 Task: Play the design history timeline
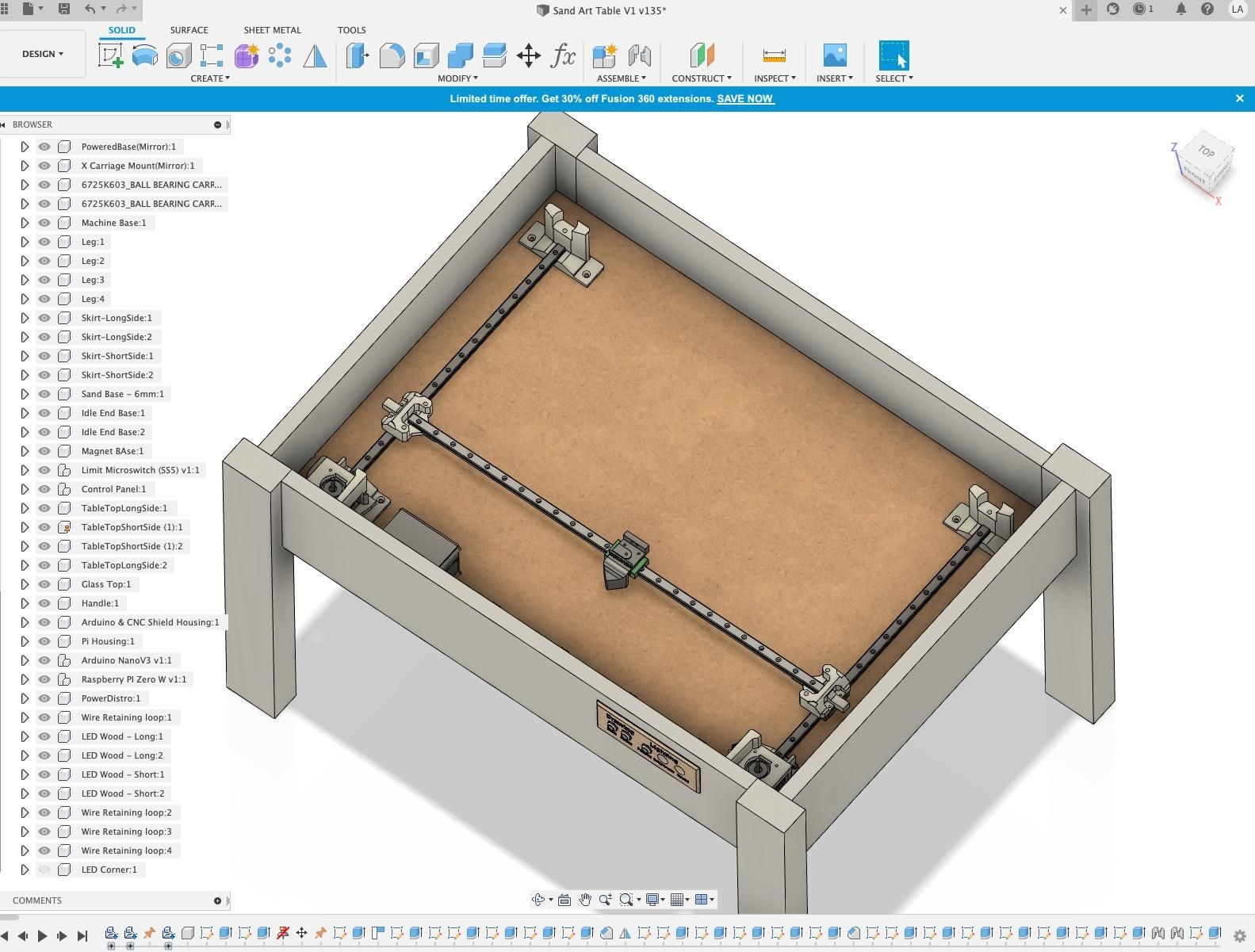[42, 936]
